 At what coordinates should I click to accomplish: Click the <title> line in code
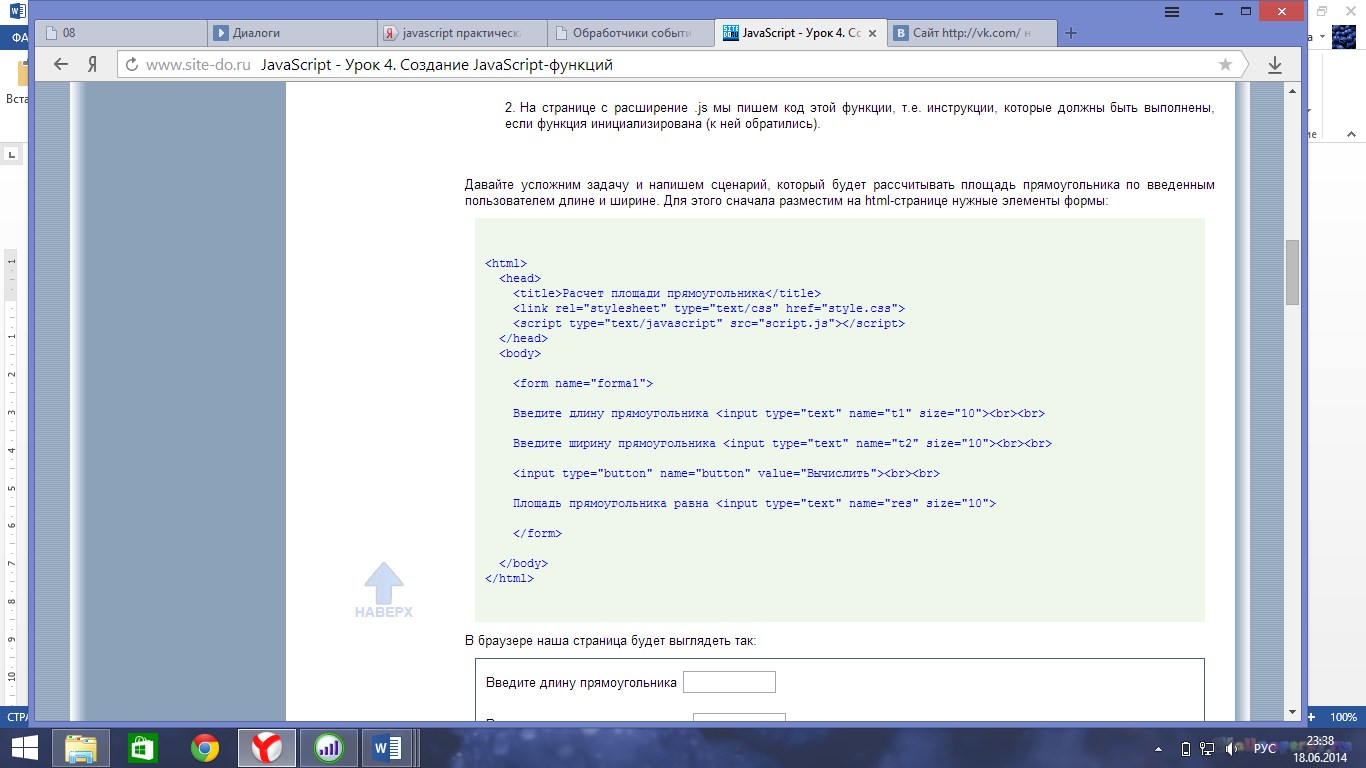667,294
